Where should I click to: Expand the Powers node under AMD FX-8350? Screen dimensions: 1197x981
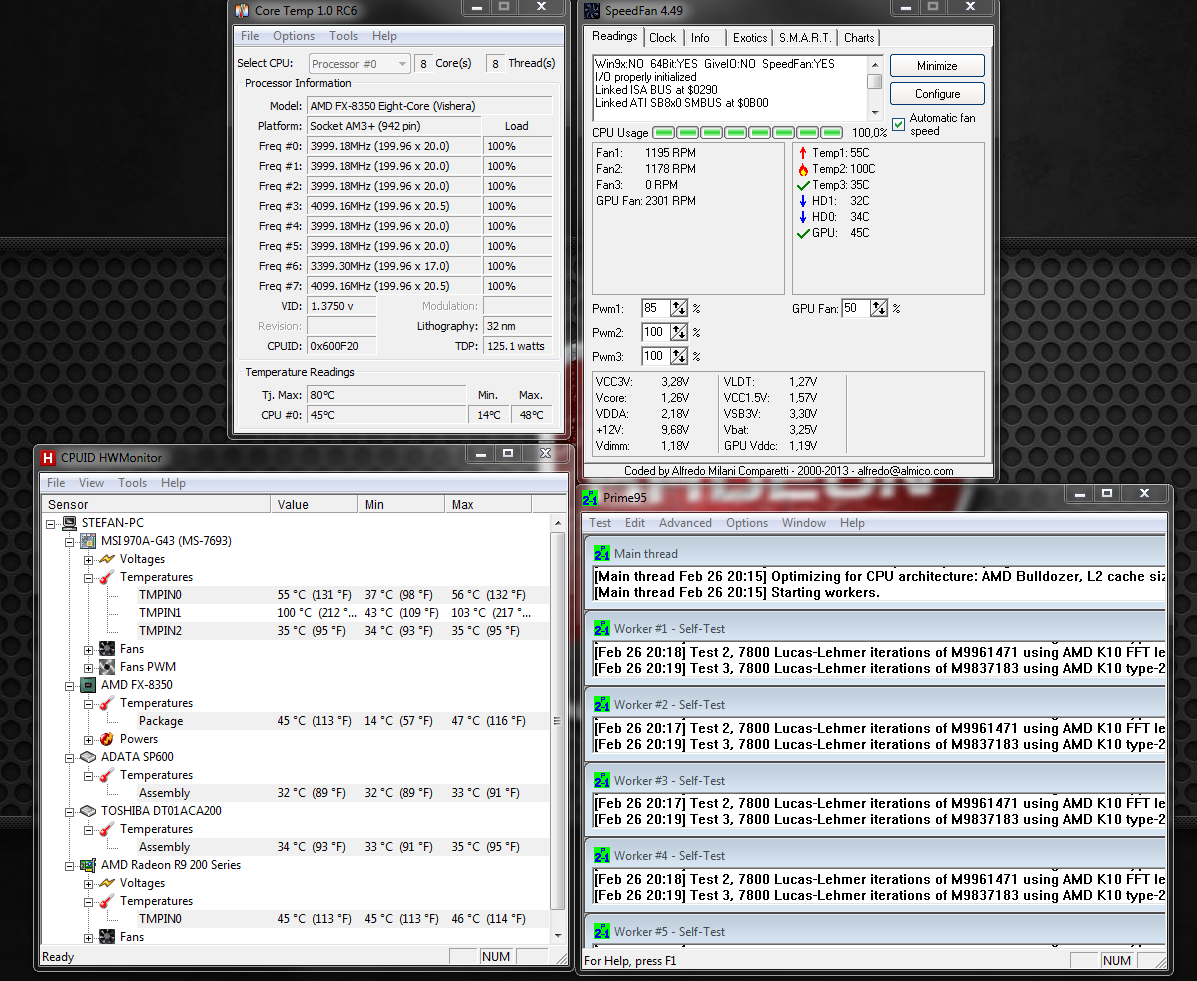click(x=89, y=740)
